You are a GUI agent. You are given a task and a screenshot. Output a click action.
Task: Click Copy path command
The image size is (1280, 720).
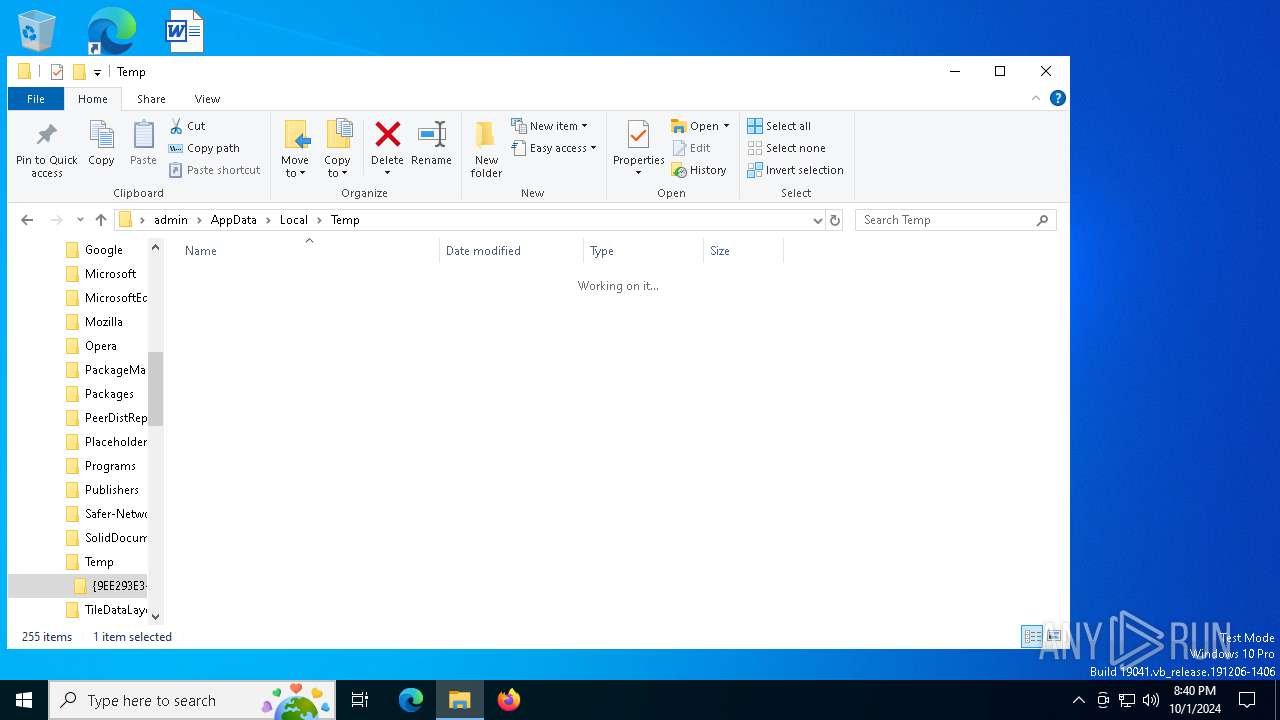pos(205,148)
